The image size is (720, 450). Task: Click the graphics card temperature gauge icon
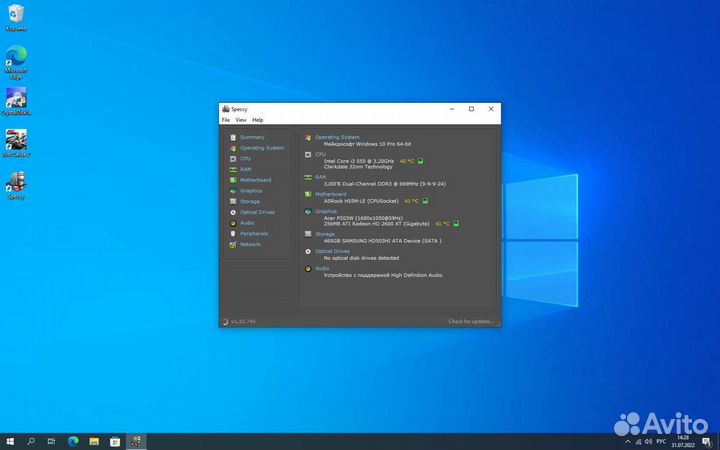tap(456, 224)
